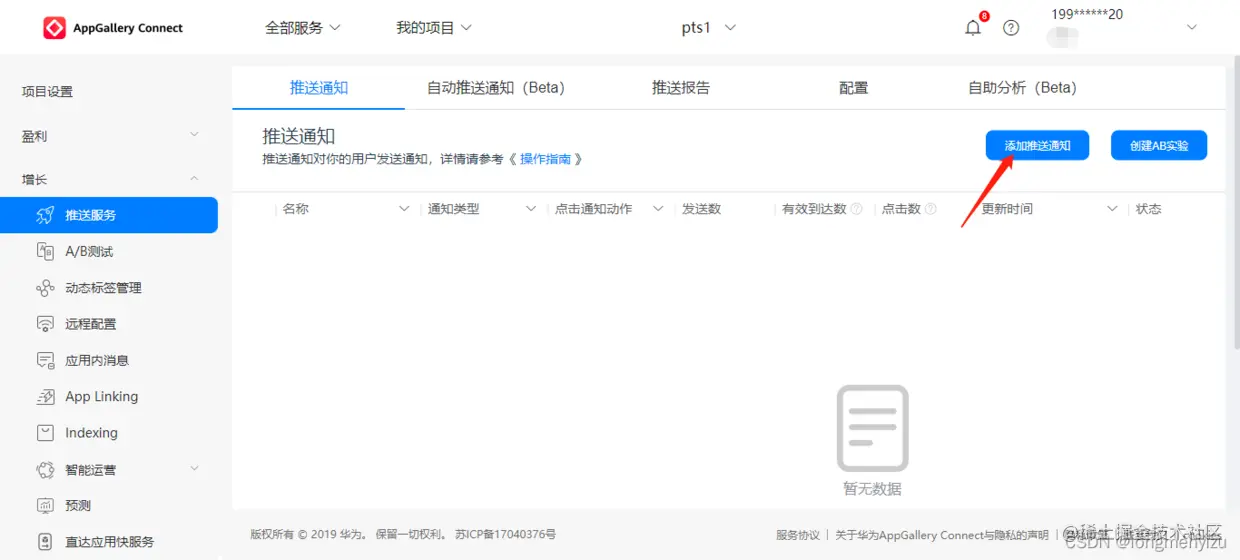Expand the 智能运营 submenu arrow
The image size is (1240, 560).
(x=194, y=469)
